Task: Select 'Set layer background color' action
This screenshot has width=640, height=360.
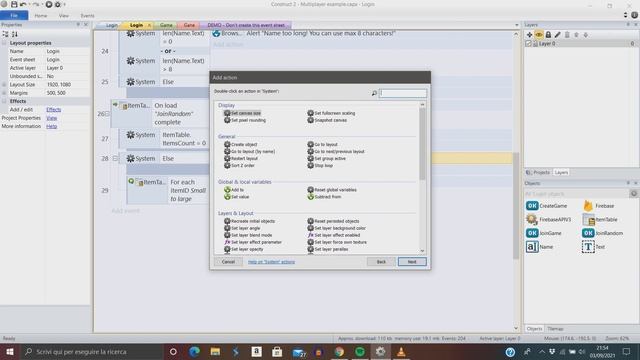Action: (x=336, y=228)
